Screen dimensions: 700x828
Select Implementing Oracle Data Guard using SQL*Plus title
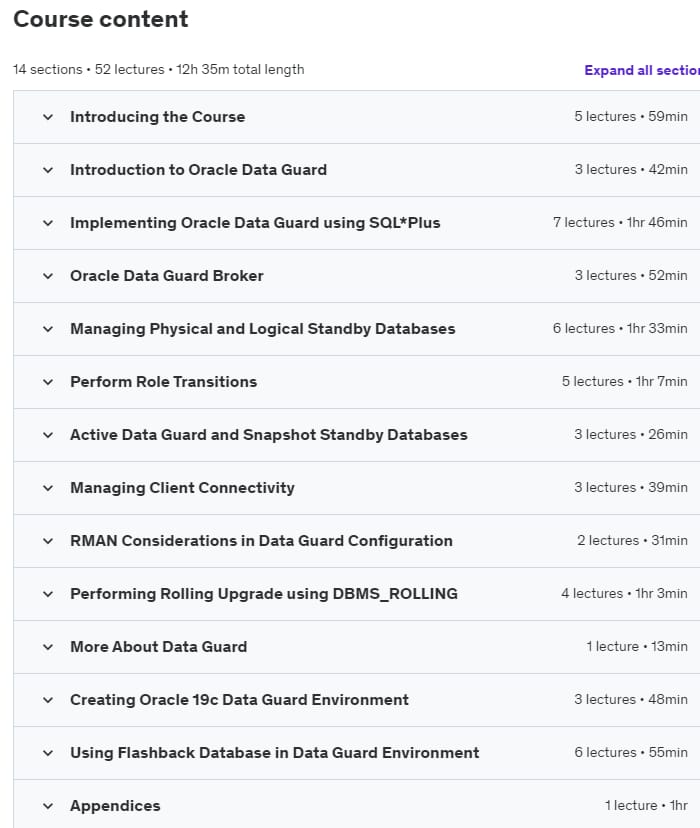255,223
